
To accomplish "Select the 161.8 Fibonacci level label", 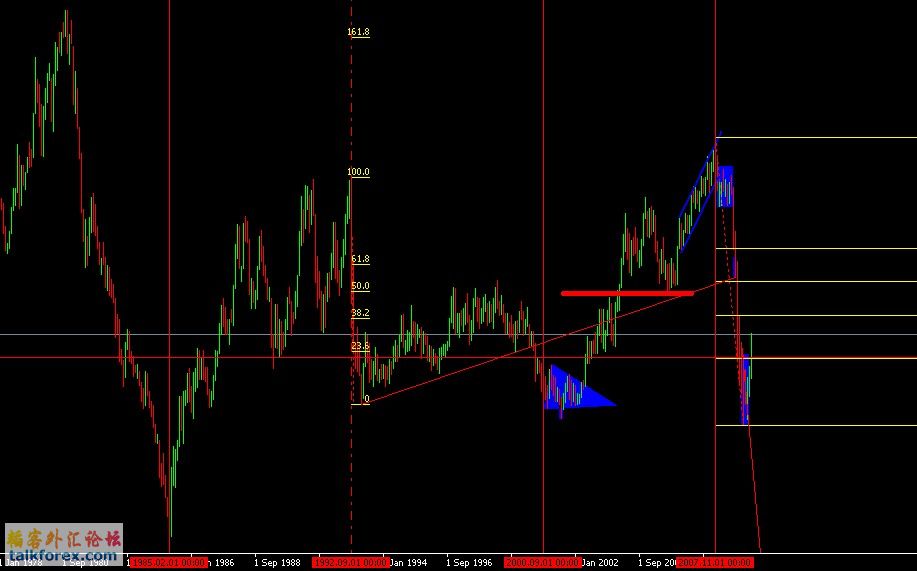I will click(x=358, y=32).
